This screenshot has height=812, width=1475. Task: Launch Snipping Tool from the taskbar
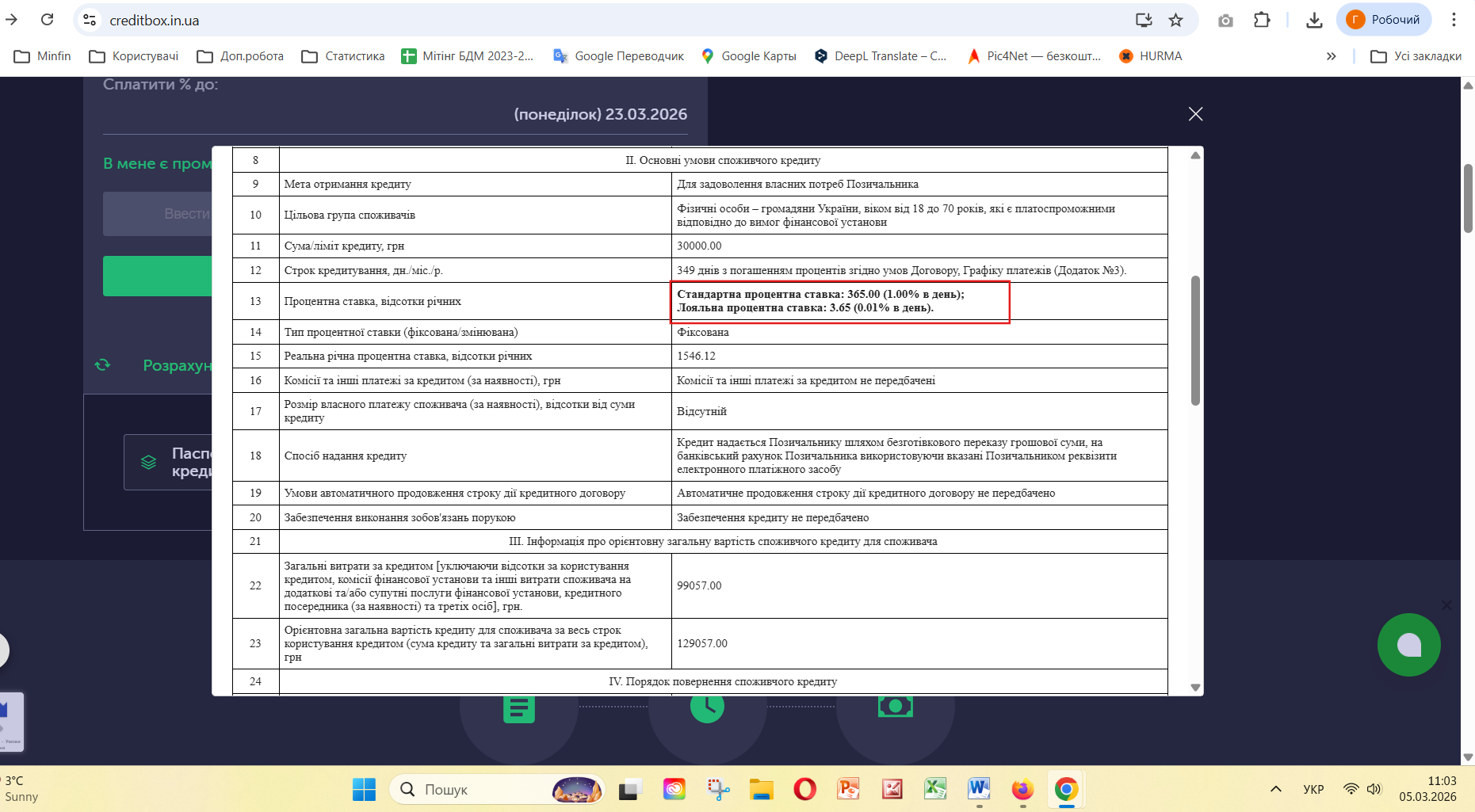pyautogui.click(x=719, y=789)
